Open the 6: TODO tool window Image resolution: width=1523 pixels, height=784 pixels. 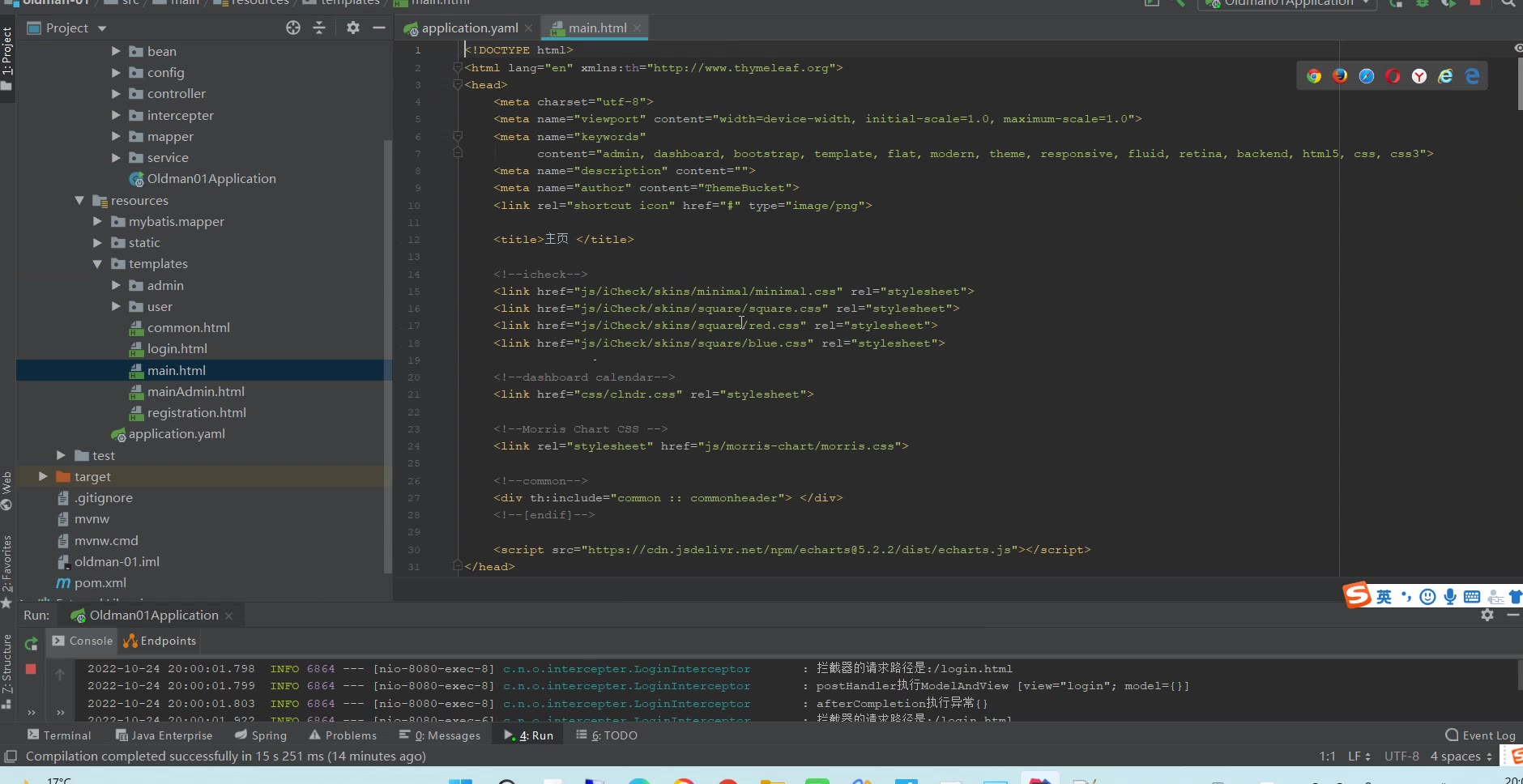(607, 735)
